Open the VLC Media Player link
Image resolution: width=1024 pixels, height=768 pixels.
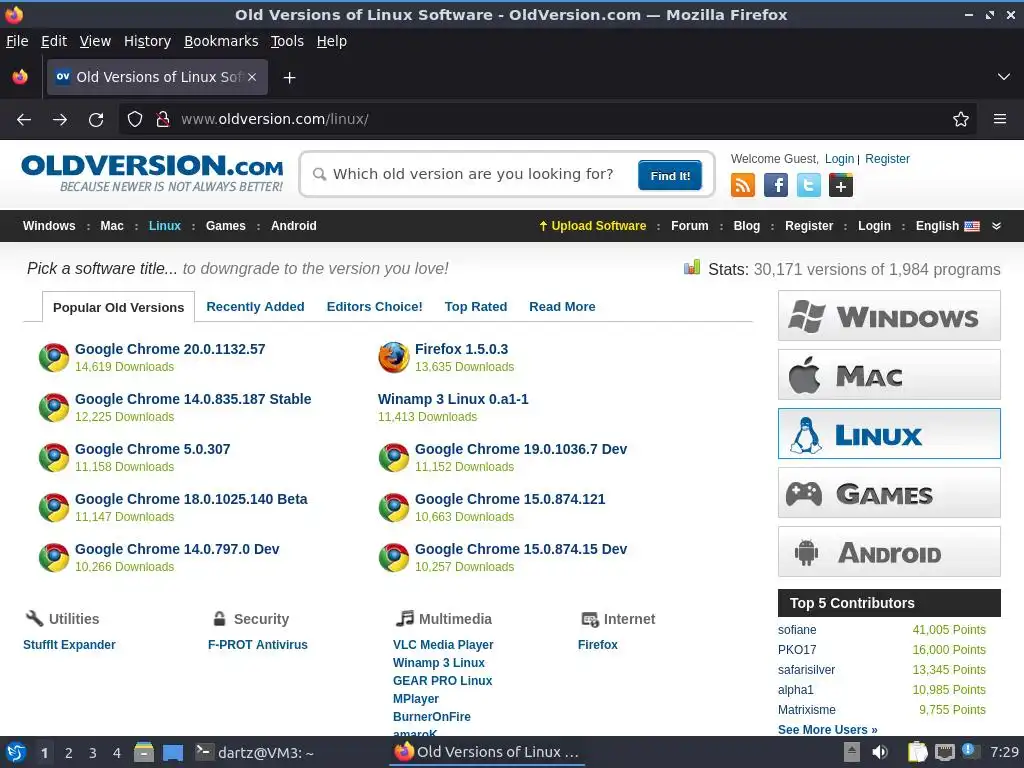pyautogui.click(x=443, y=645)
